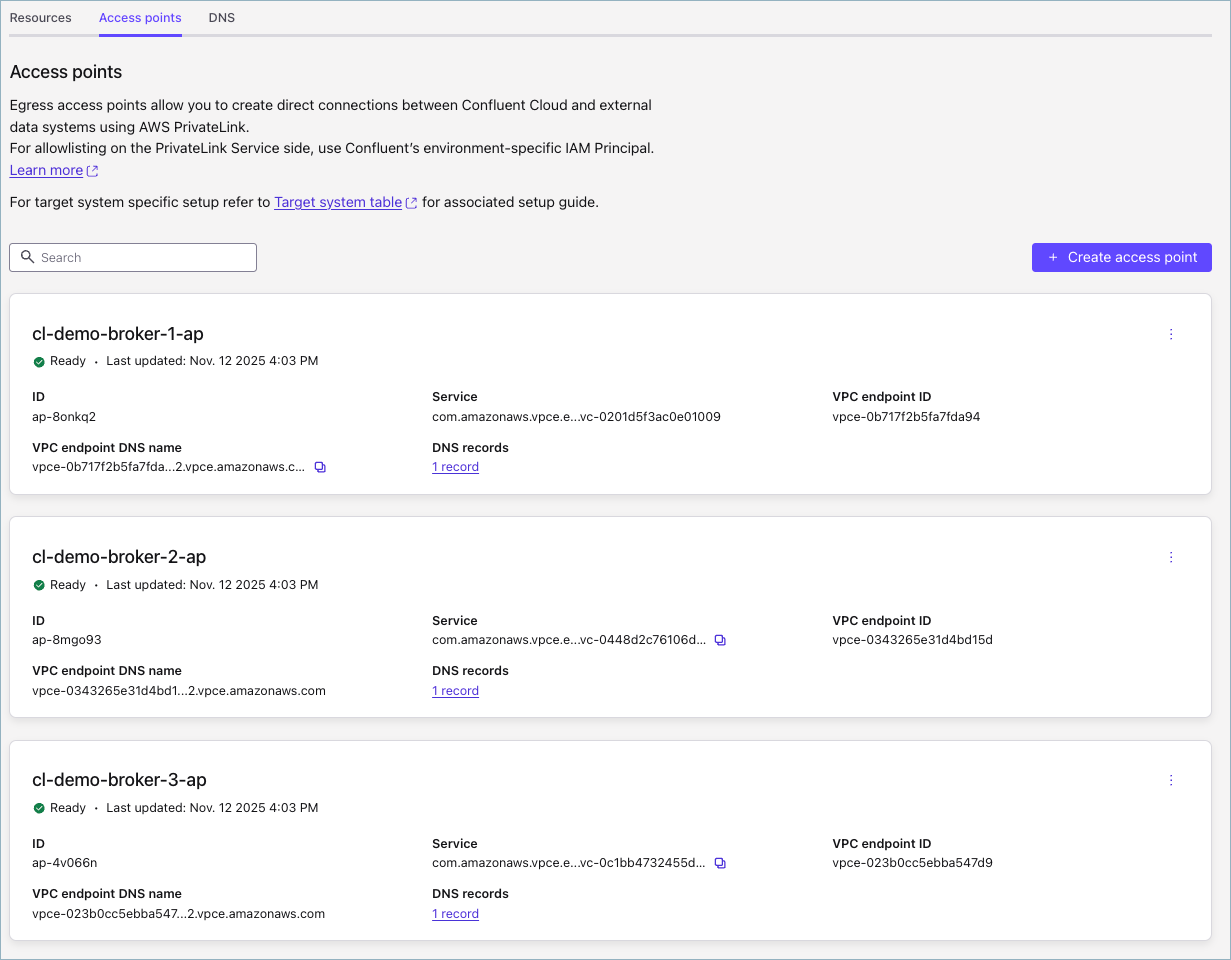Click the external link icon beside Learn more
The height and width of the screenshot is (960, 1231).
pyautogui.click(x=91, y=170)
